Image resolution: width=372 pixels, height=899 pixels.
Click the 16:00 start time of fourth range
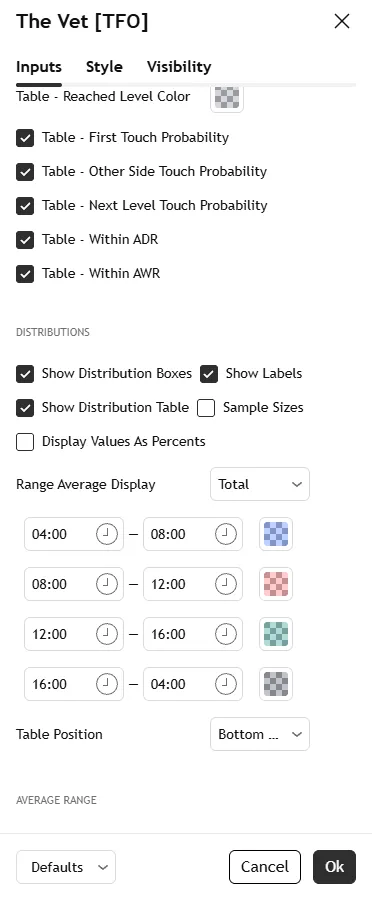tap(74, 684)
